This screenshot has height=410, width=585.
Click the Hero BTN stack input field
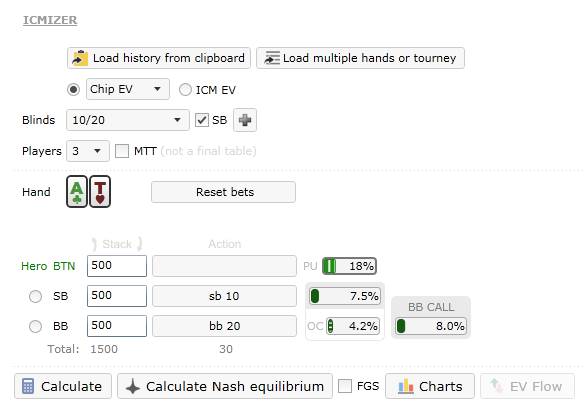click(117, 266)
